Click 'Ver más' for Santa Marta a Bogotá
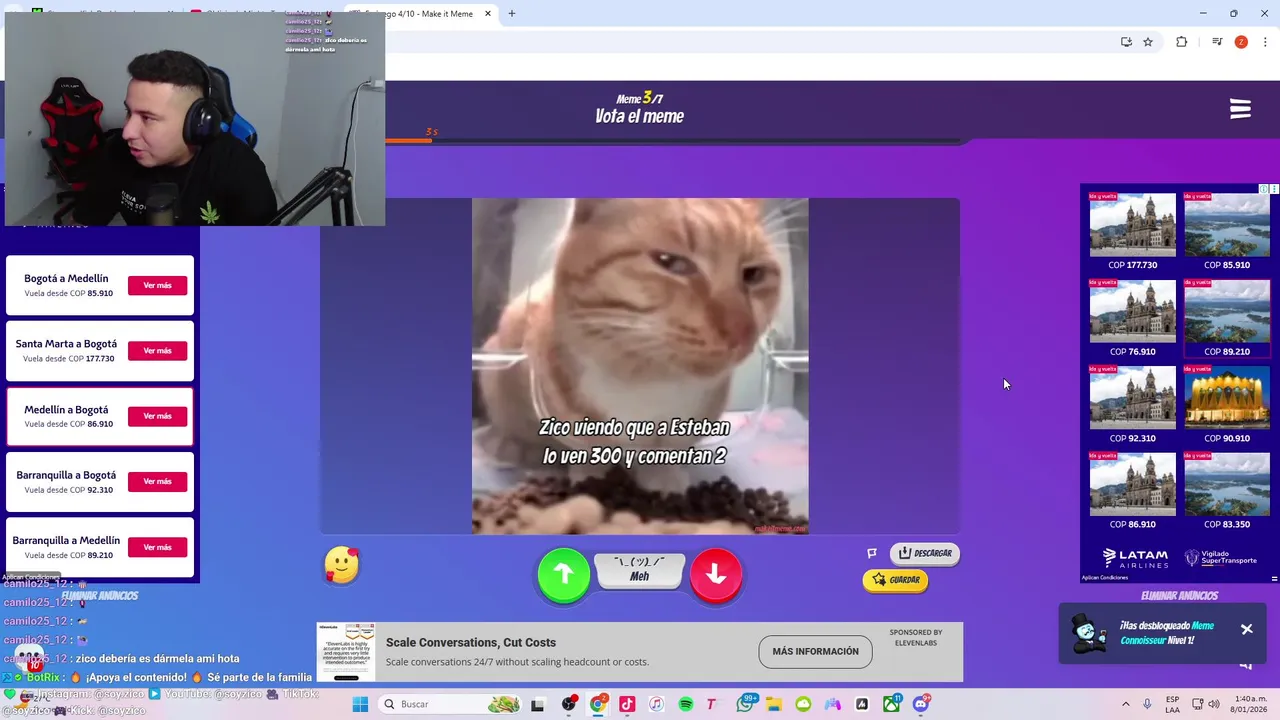The image size is (1280, 720). coord(157,351)
